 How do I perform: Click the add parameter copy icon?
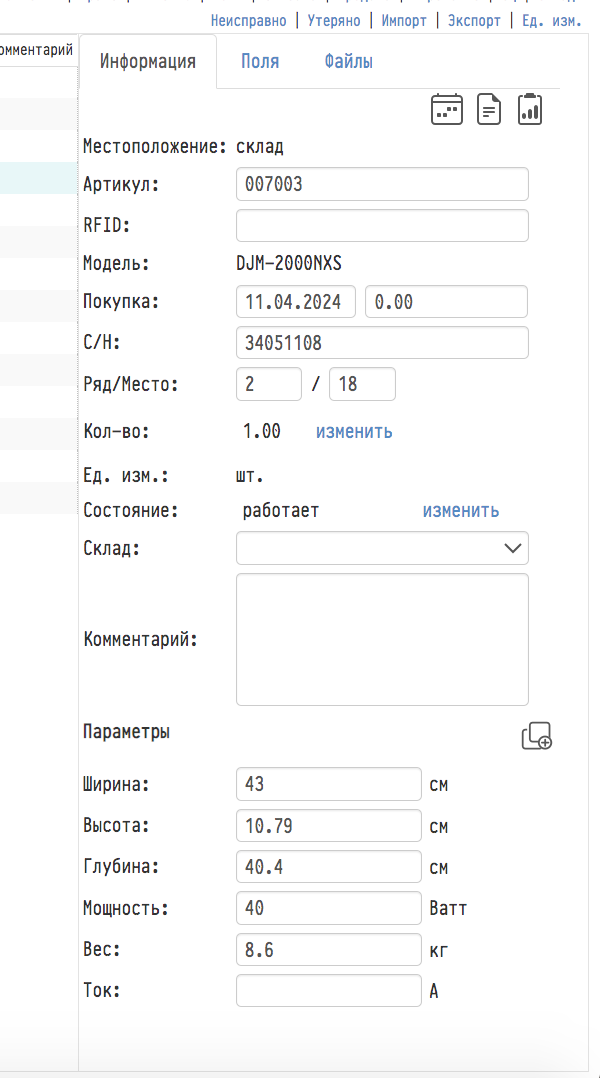point(537,736)
